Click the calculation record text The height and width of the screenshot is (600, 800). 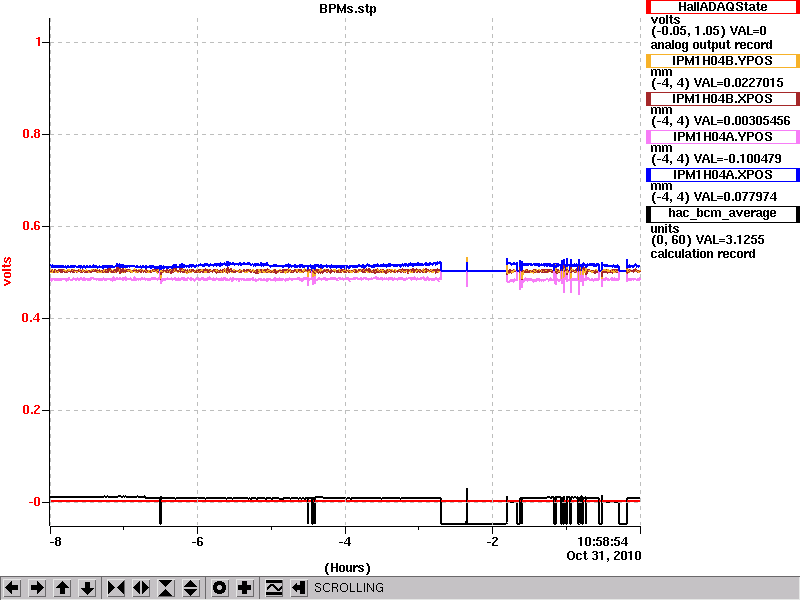(703, 254)
